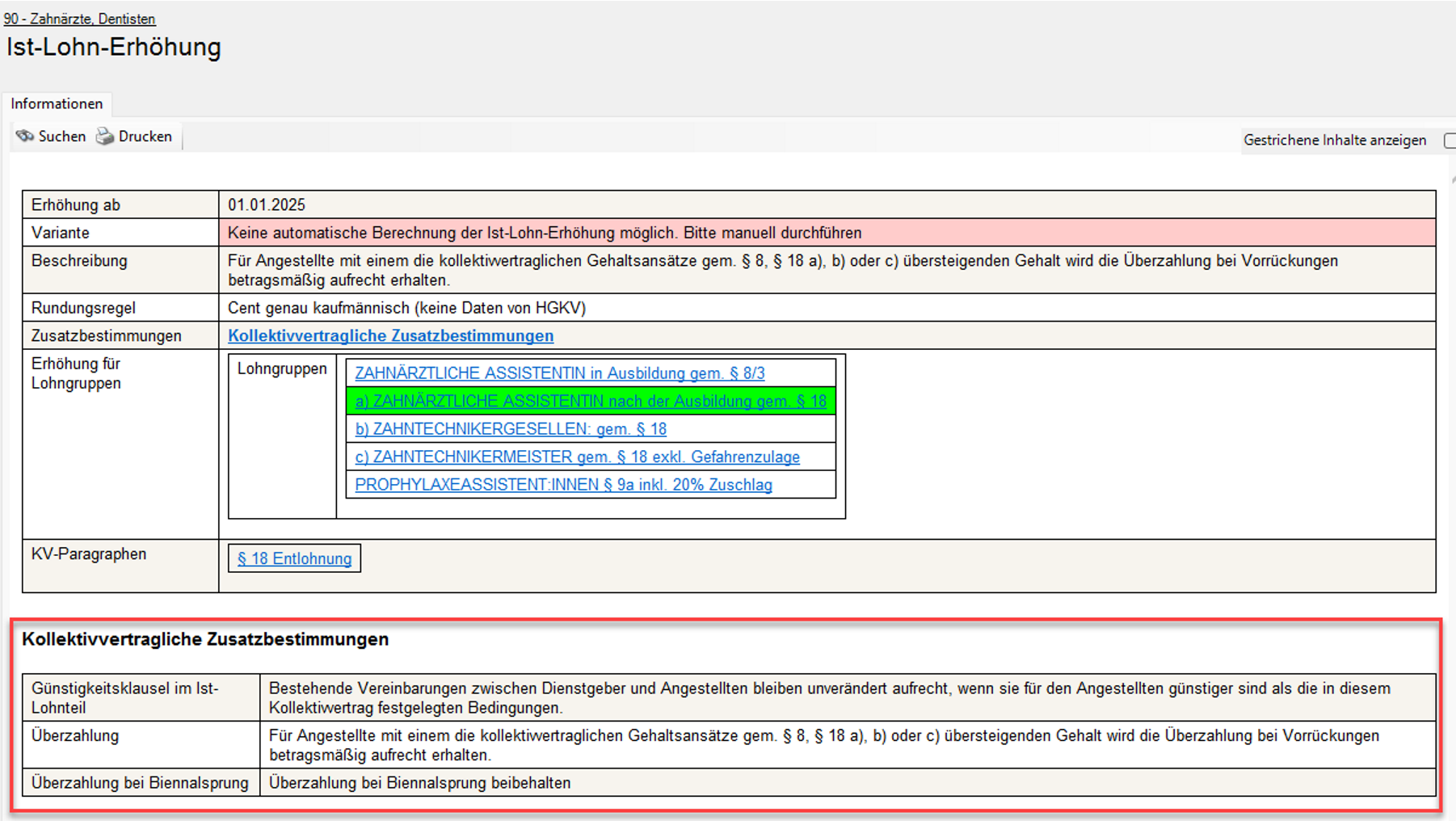Open the Prophylaxeassistent:innen § 9a link

click(563, 485)
